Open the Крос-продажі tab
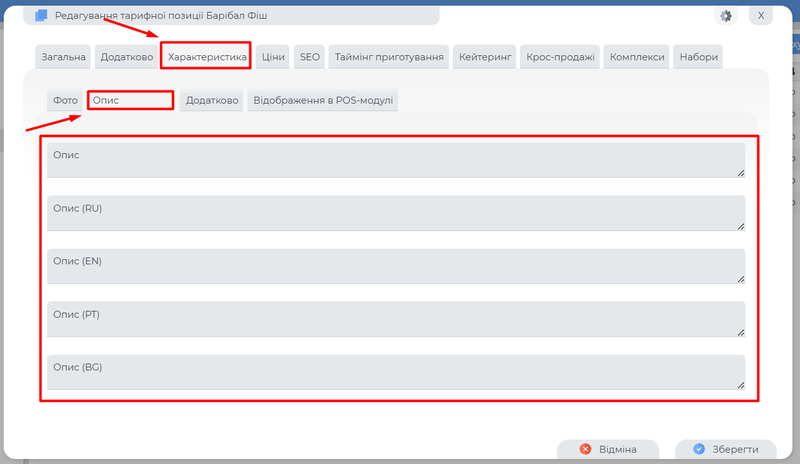Image resolution: width=800 pixels, height=464 pixels. pyautogui.click(x=561, y=58)
